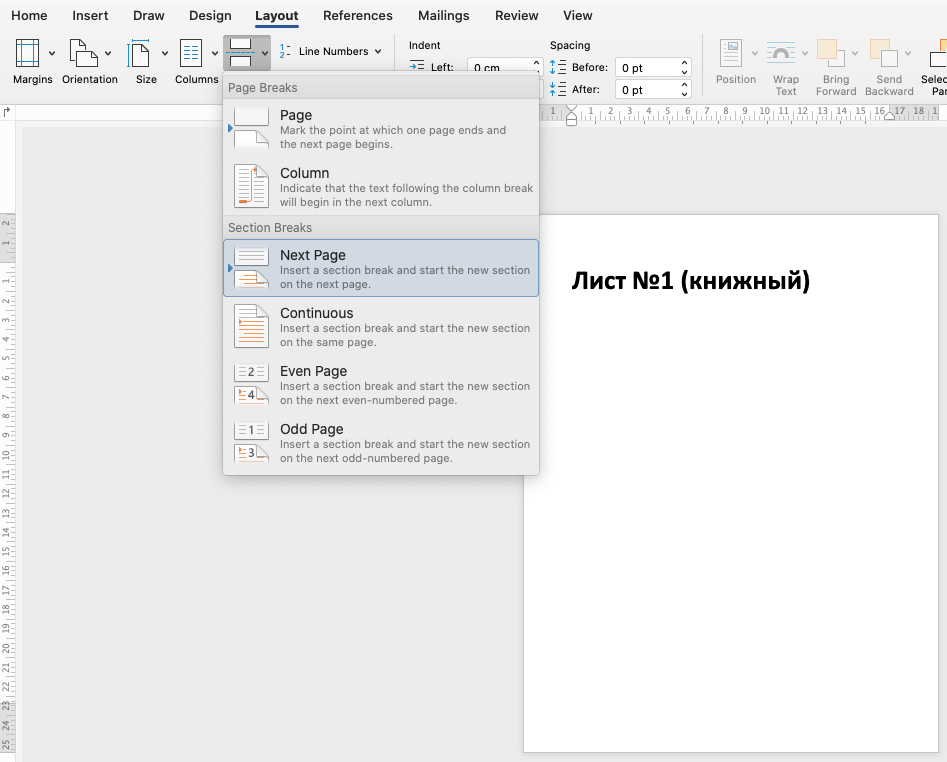Open the Draw tab

(x=149, y=16)
